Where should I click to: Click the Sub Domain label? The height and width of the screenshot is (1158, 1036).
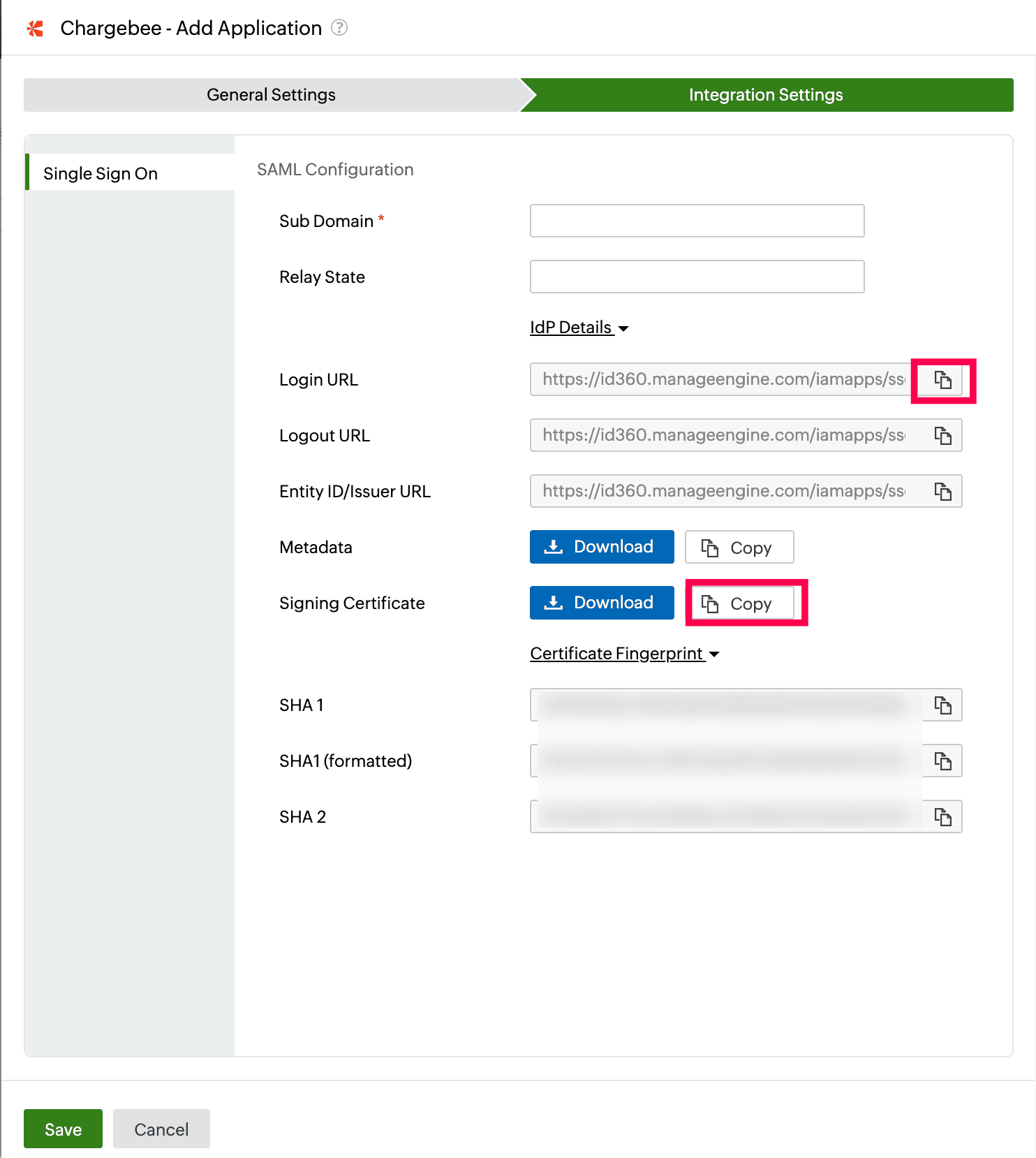pyautogui.click(x=326, y=221)
